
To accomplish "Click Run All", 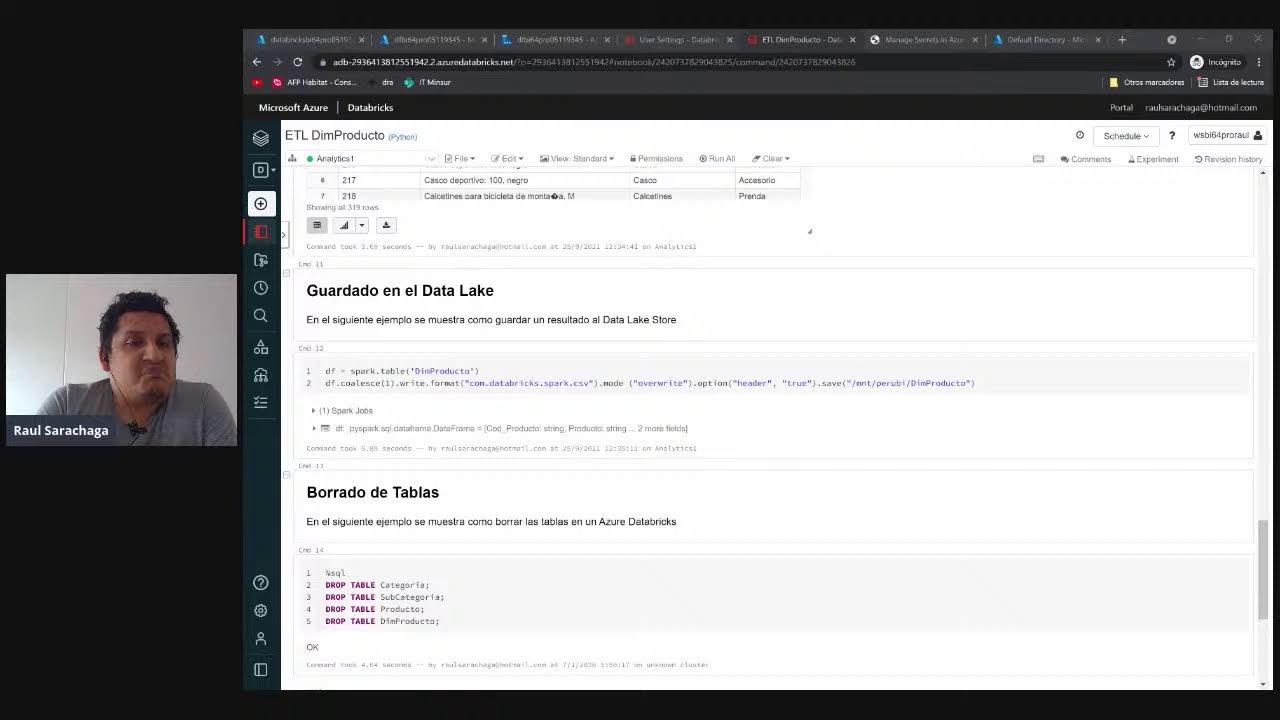I will [x=717, y=159].
